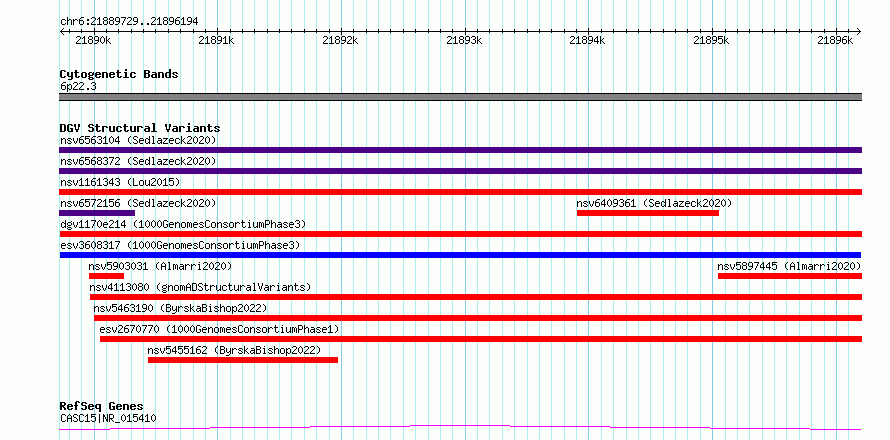Screen dimensions: 890x440
Task: Click the short red nsv5903031 bar
Action: point(106,276)
